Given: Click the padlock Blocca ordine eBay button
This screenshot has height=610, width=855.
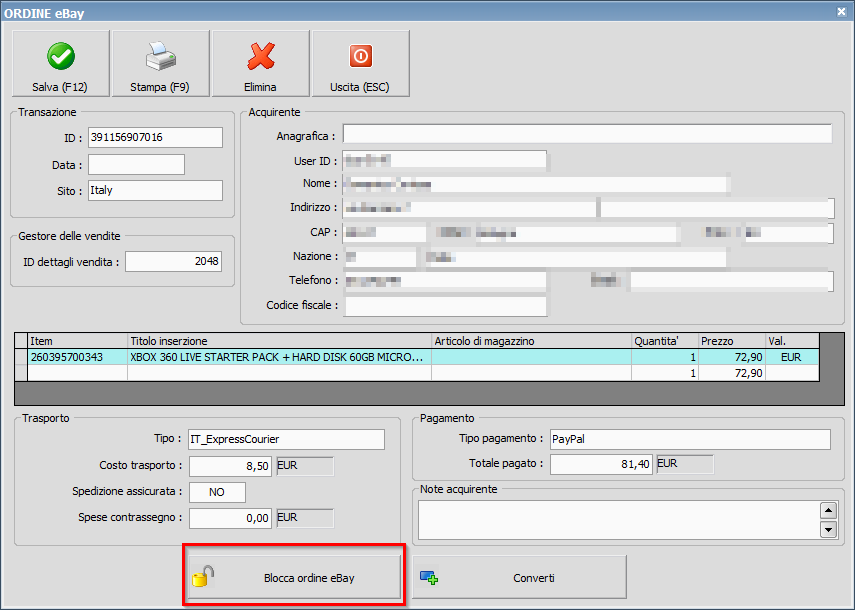Looking at the screenshot, I should pyautogui.click(x=294, y=577).
